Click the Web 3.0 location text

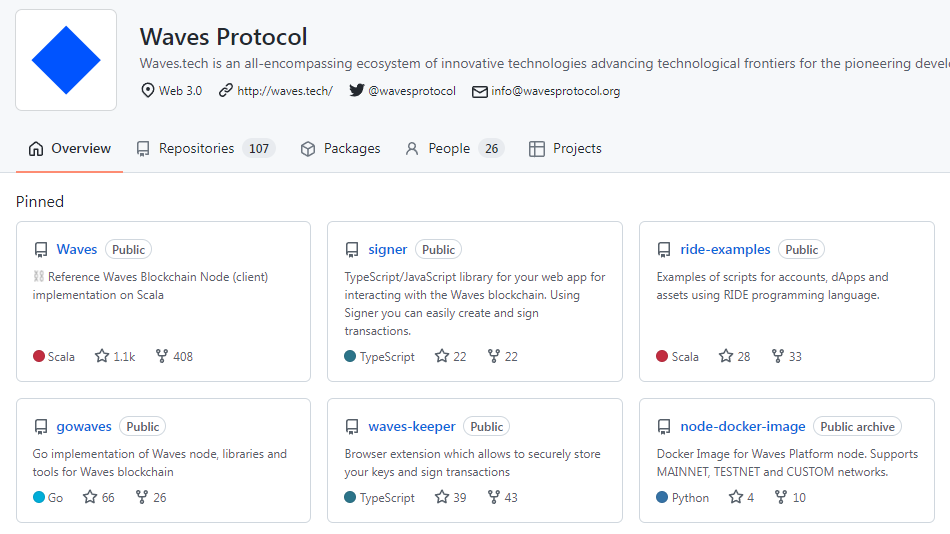pyautogui.click(x=181, y=91)
